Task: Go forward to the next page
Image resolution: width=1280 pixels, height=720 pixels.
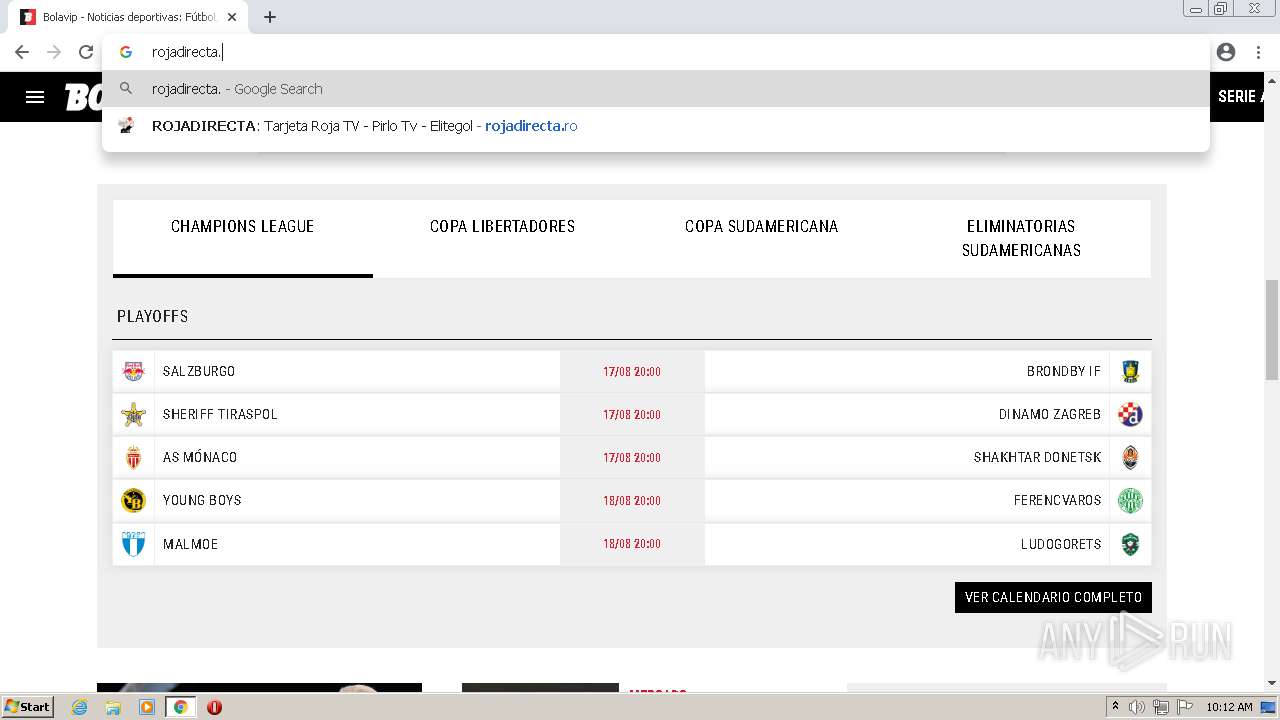Action: pyautogui.click(x=54, y=52)
